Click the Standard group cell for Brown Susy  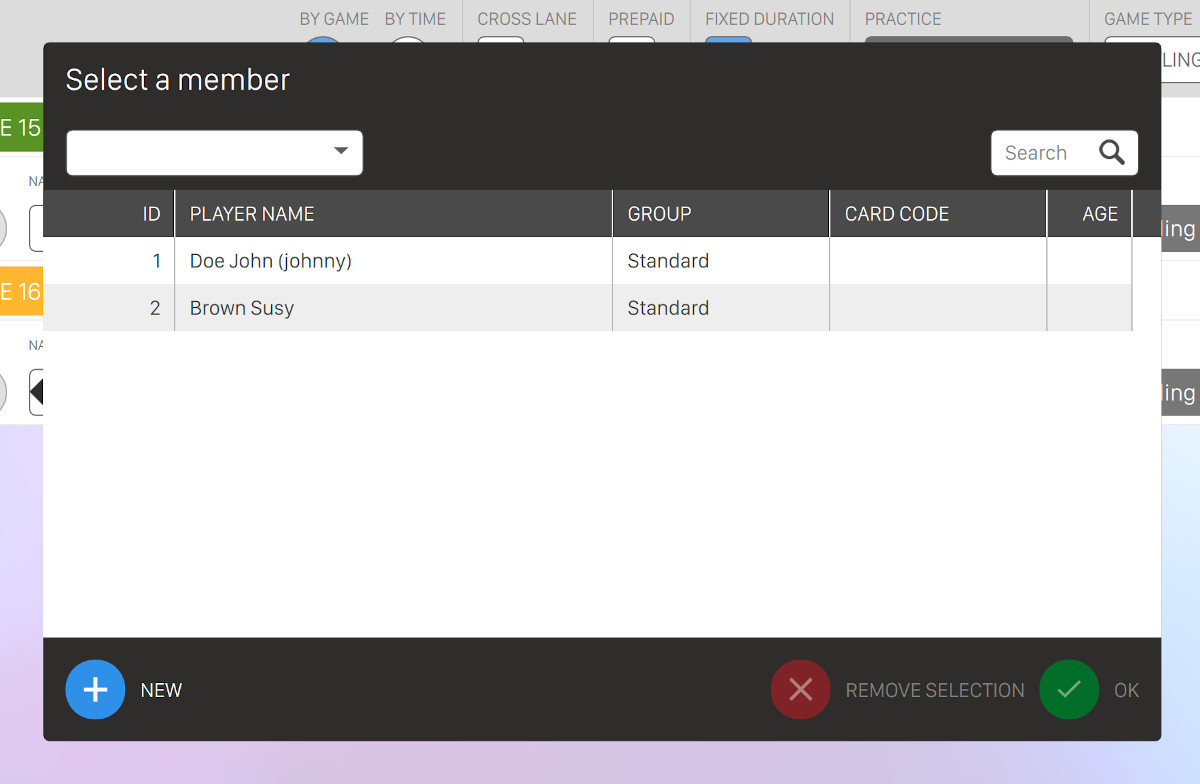point(668,308)
